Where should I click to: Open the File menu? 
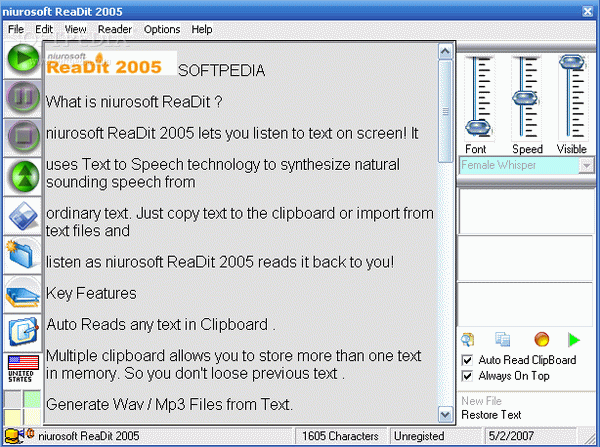(16, 29)
